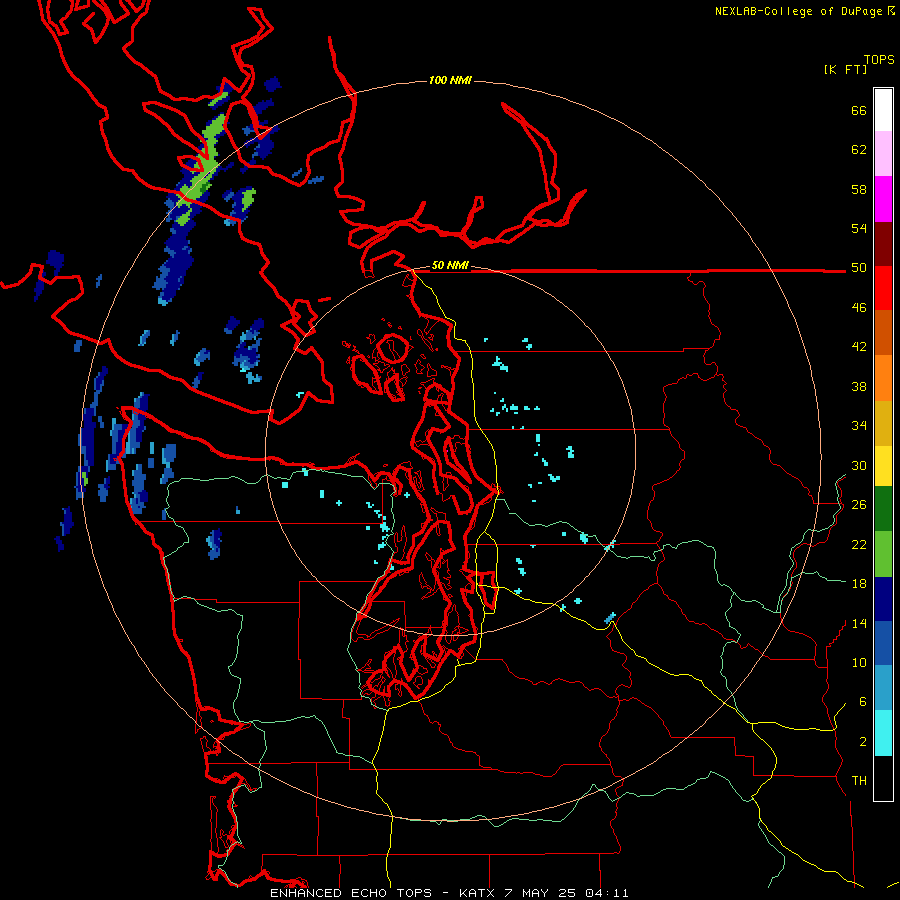
Task: Click the TH legend label
Action: [859, 781]
